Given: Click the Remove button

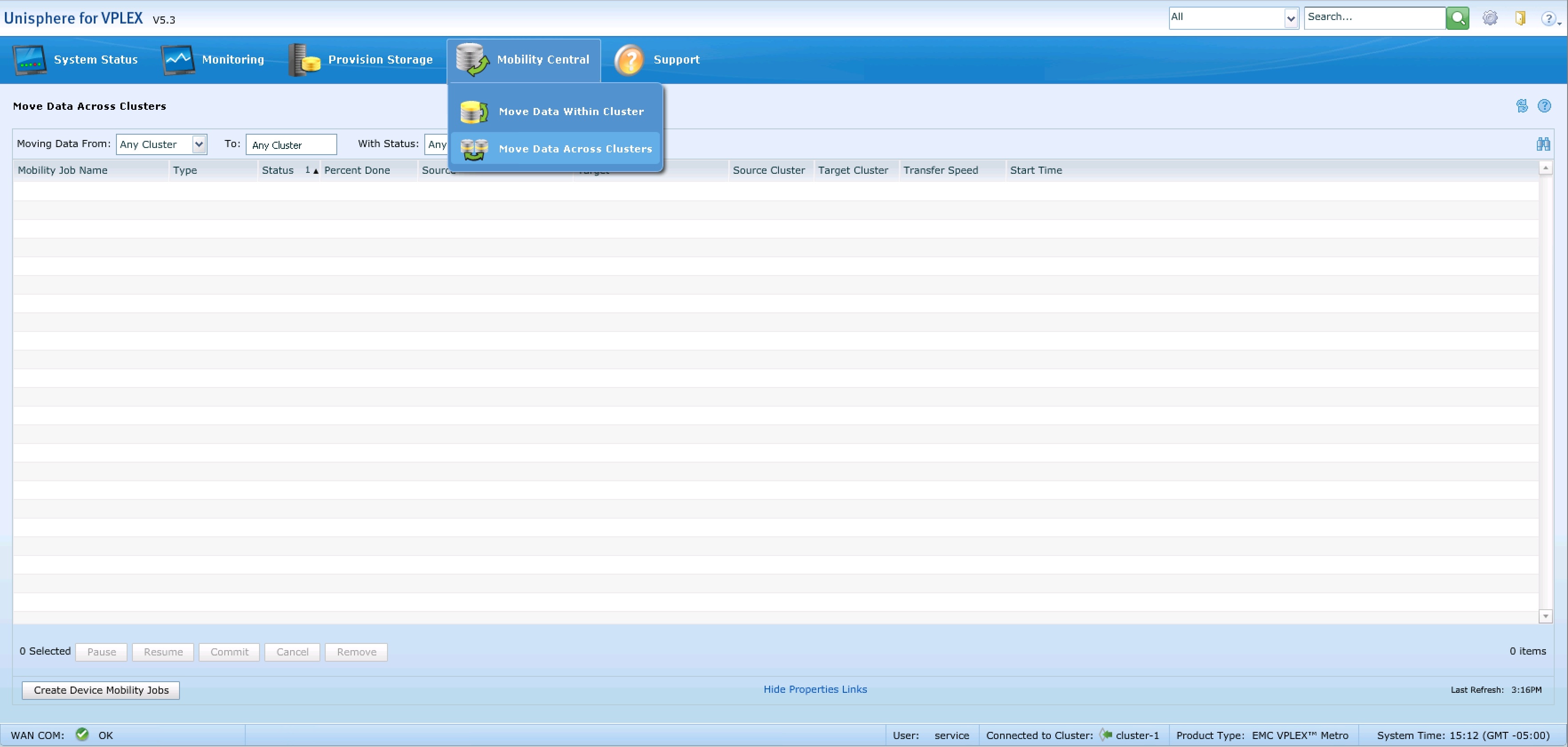Looking at the screenshot, I should coord(356,652).
